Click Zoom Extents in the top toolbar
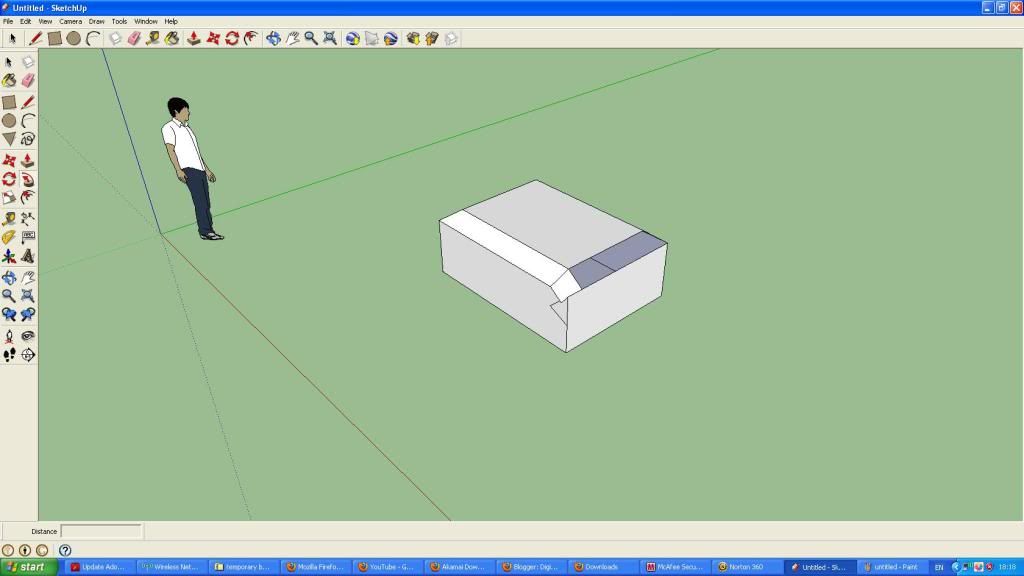The height and width of the screenshot is (576, 1024). tap(329, 38)
